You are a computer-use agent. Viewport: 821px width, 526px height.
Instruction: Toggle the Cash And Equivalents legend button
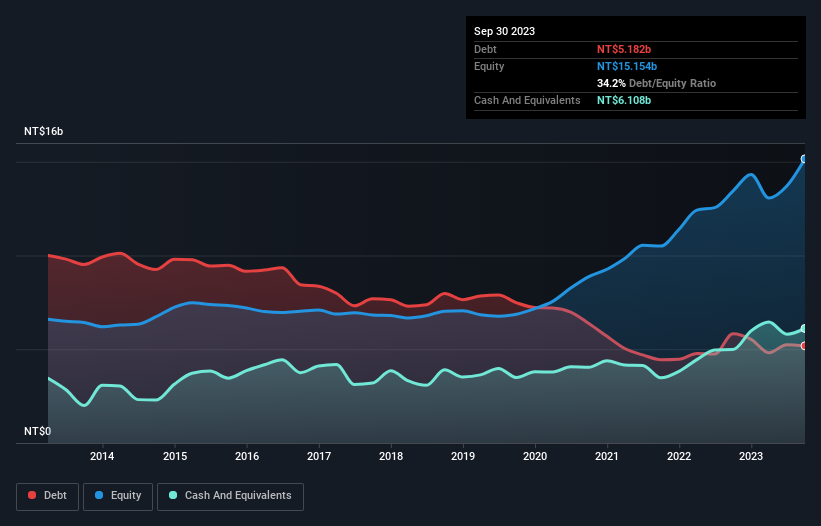coord(230,496)
